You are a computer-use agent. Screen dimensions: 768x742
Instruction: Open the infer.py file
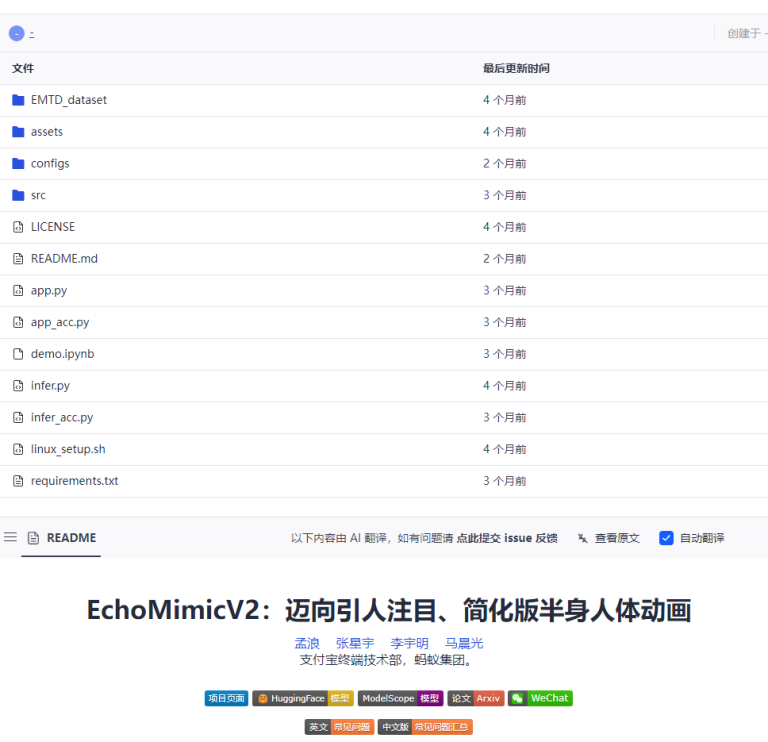[50, 386]
